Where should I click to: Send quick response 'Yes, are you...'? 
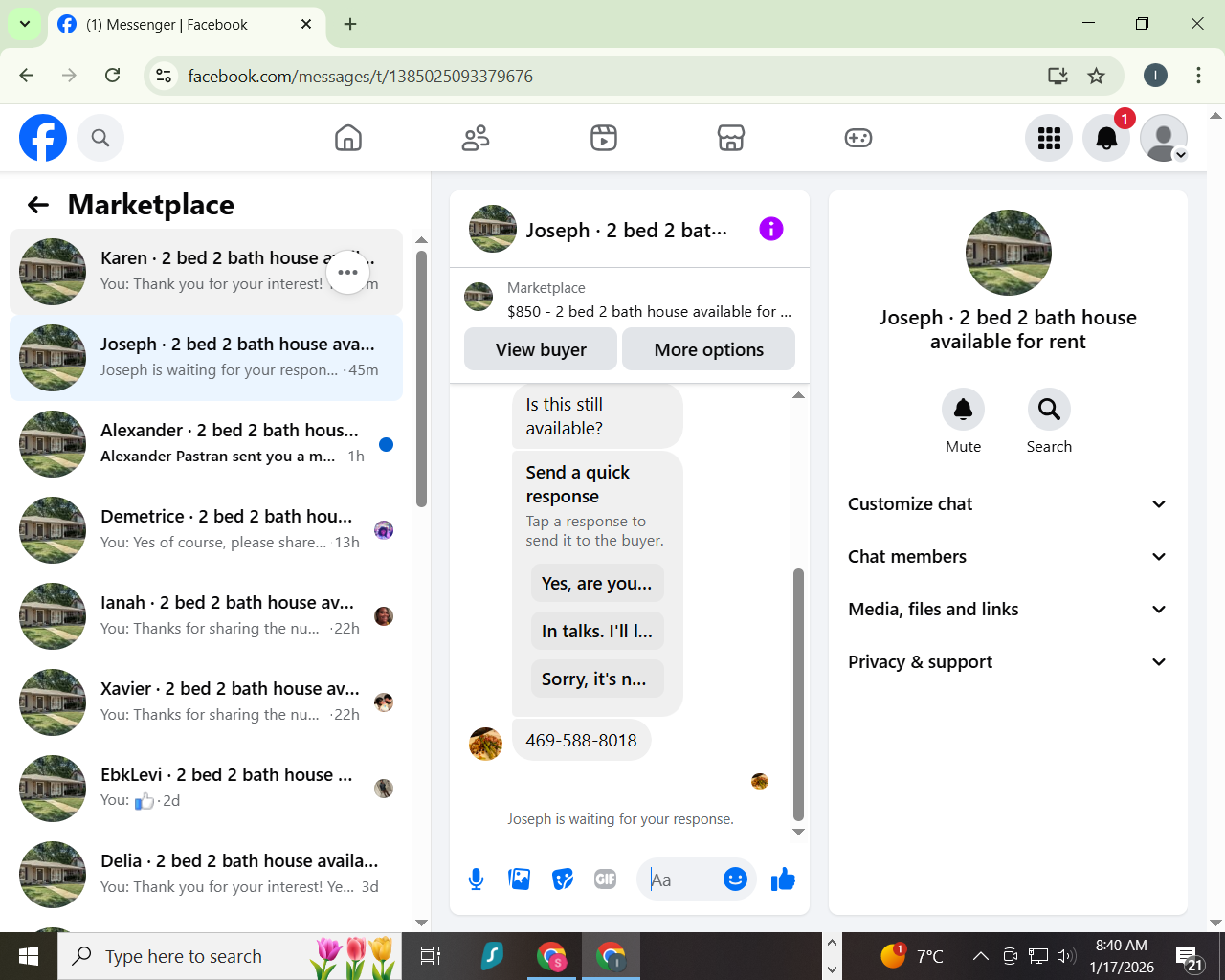pos(597,584)
